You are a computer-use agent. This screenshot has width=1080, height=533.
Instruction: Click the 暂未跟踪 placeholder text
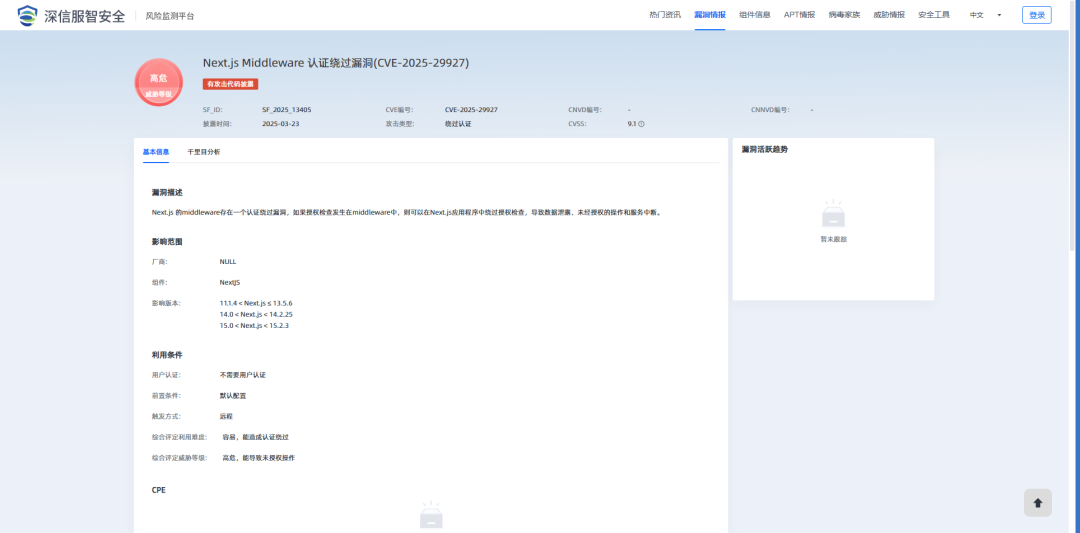[833, 239]
